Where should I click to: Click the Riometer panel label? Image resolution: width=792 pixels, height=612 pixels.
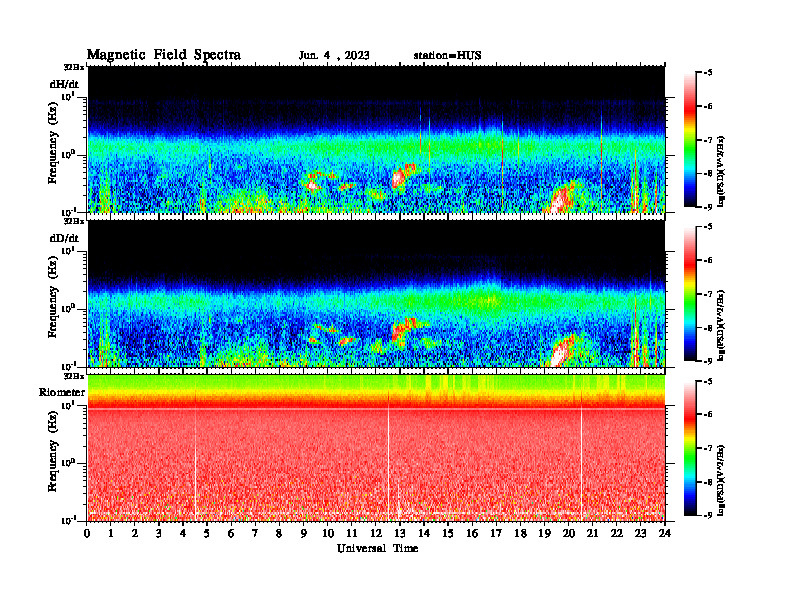62,392
